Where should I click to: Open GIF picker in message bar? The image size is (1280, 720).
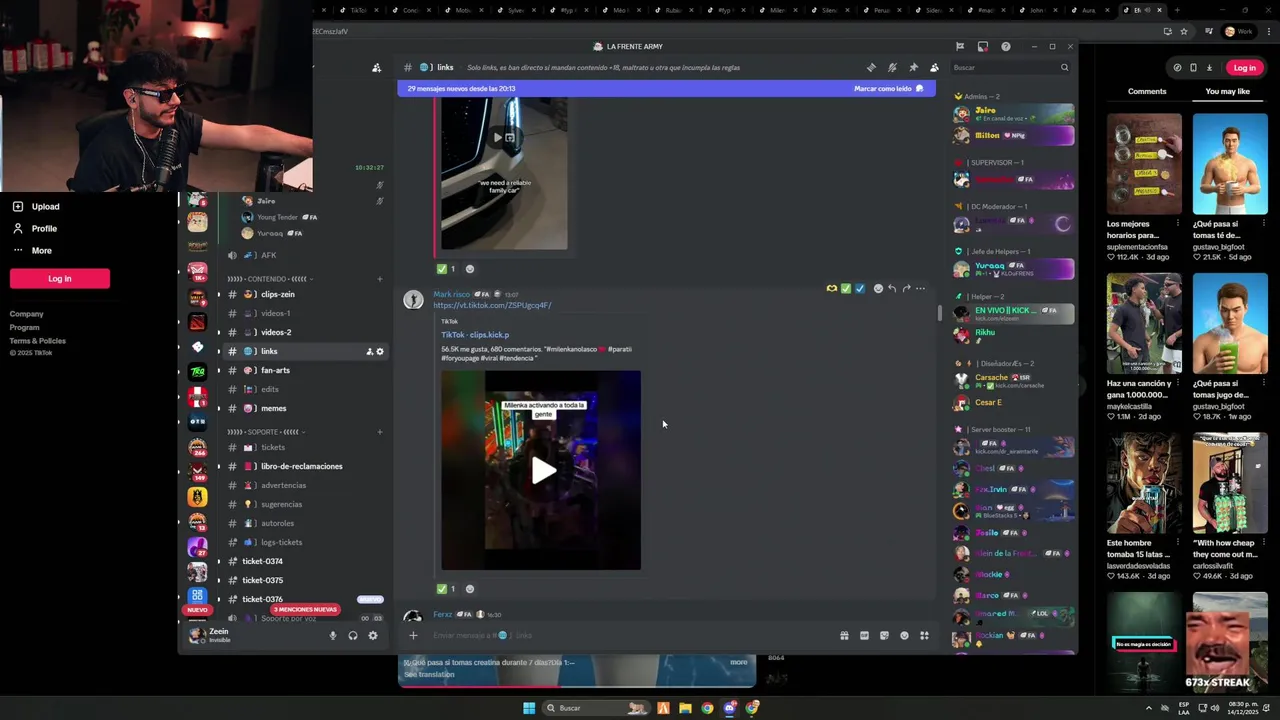(864, 635)
